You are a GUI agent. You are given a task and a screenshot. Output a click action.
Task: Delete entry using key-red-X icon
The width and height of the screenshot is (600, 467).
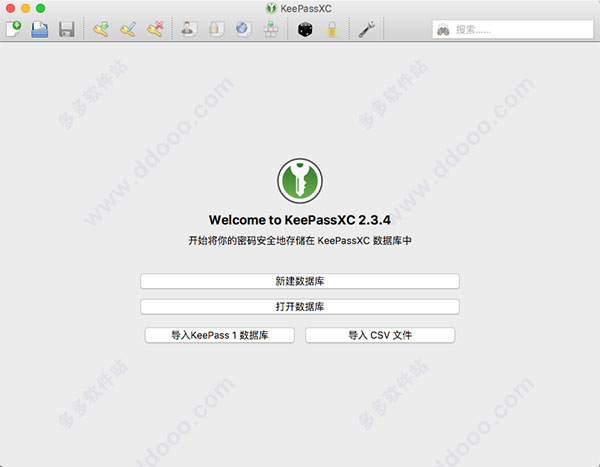point(155,29)
